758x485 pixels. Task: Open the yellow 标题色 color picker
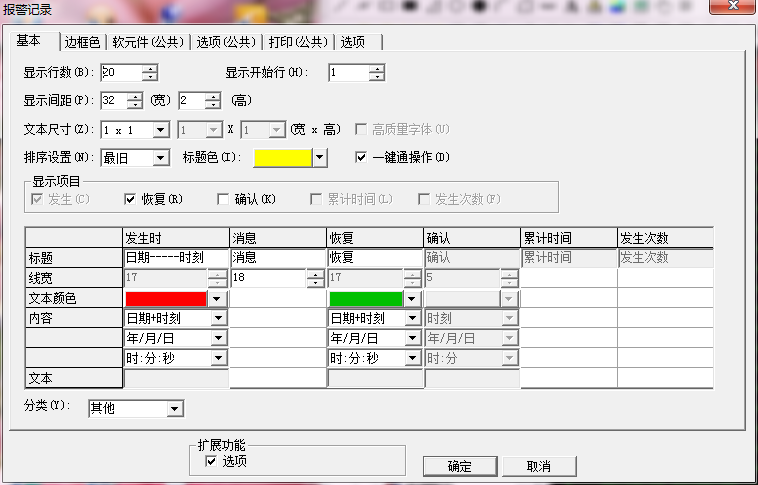pyautogui.click(x=320, y=158)
